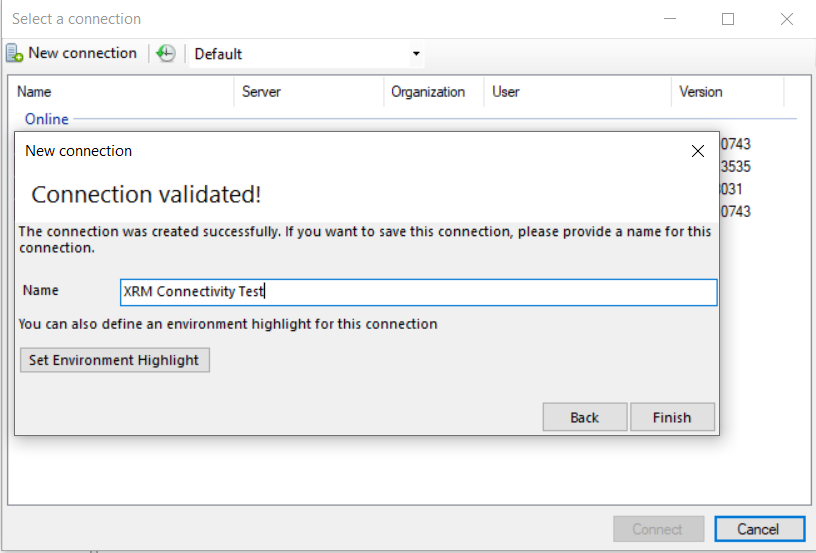816x553 pixels.
Task: Maximize the Select a connection window
Action: 728,19
